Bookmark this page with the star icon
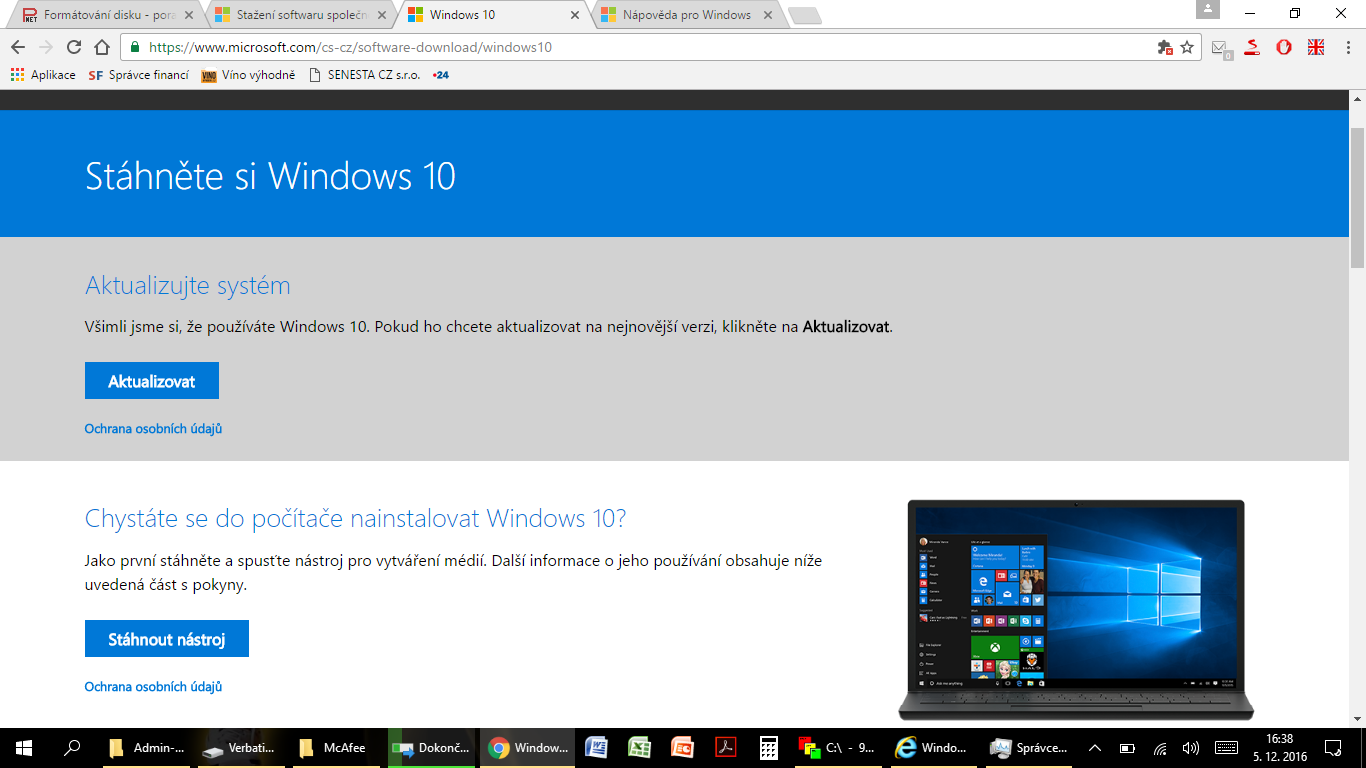 pos(1187,47)
